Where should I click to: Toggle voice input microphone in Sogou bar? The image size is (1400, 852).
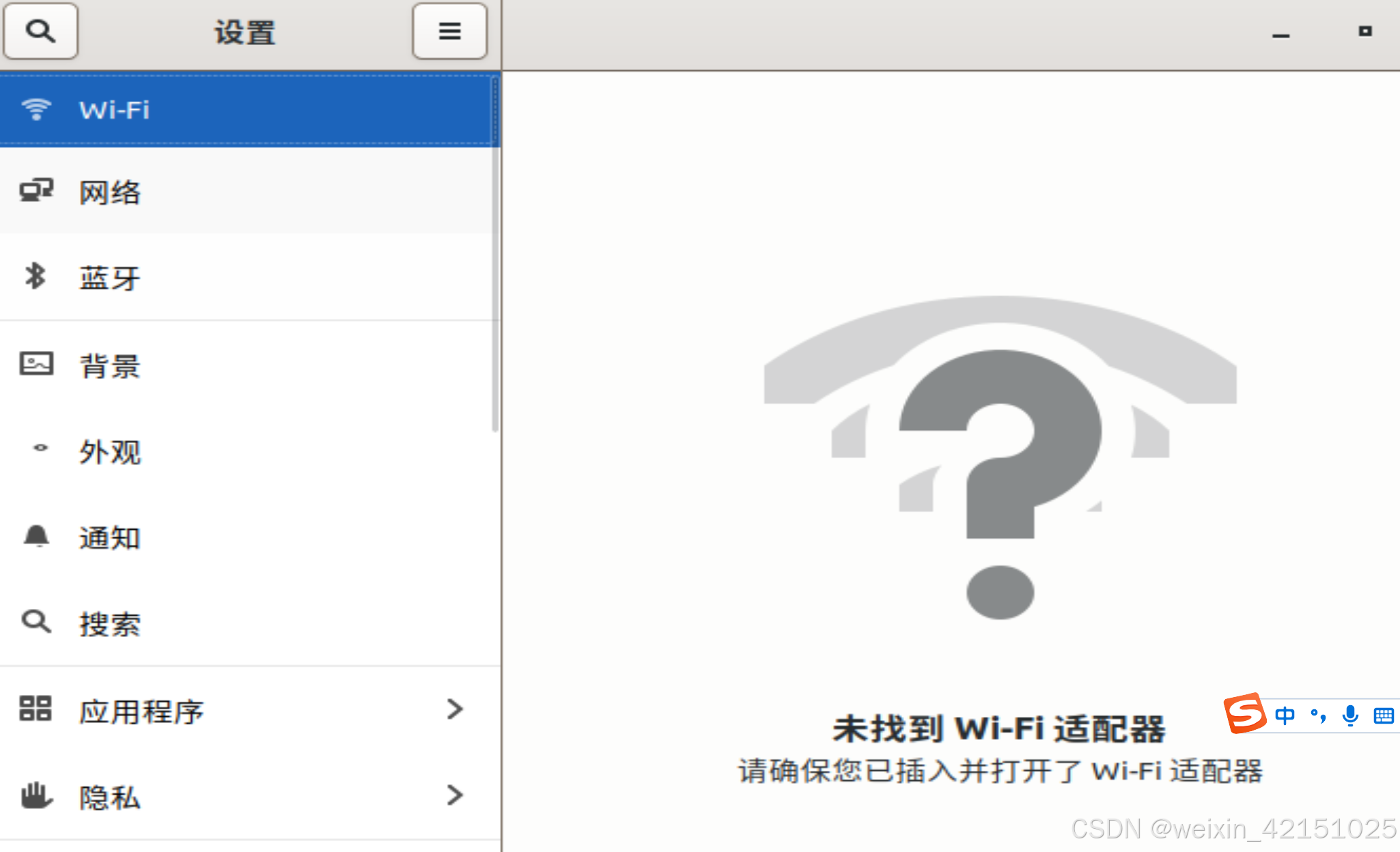(x=1350, y=715)
